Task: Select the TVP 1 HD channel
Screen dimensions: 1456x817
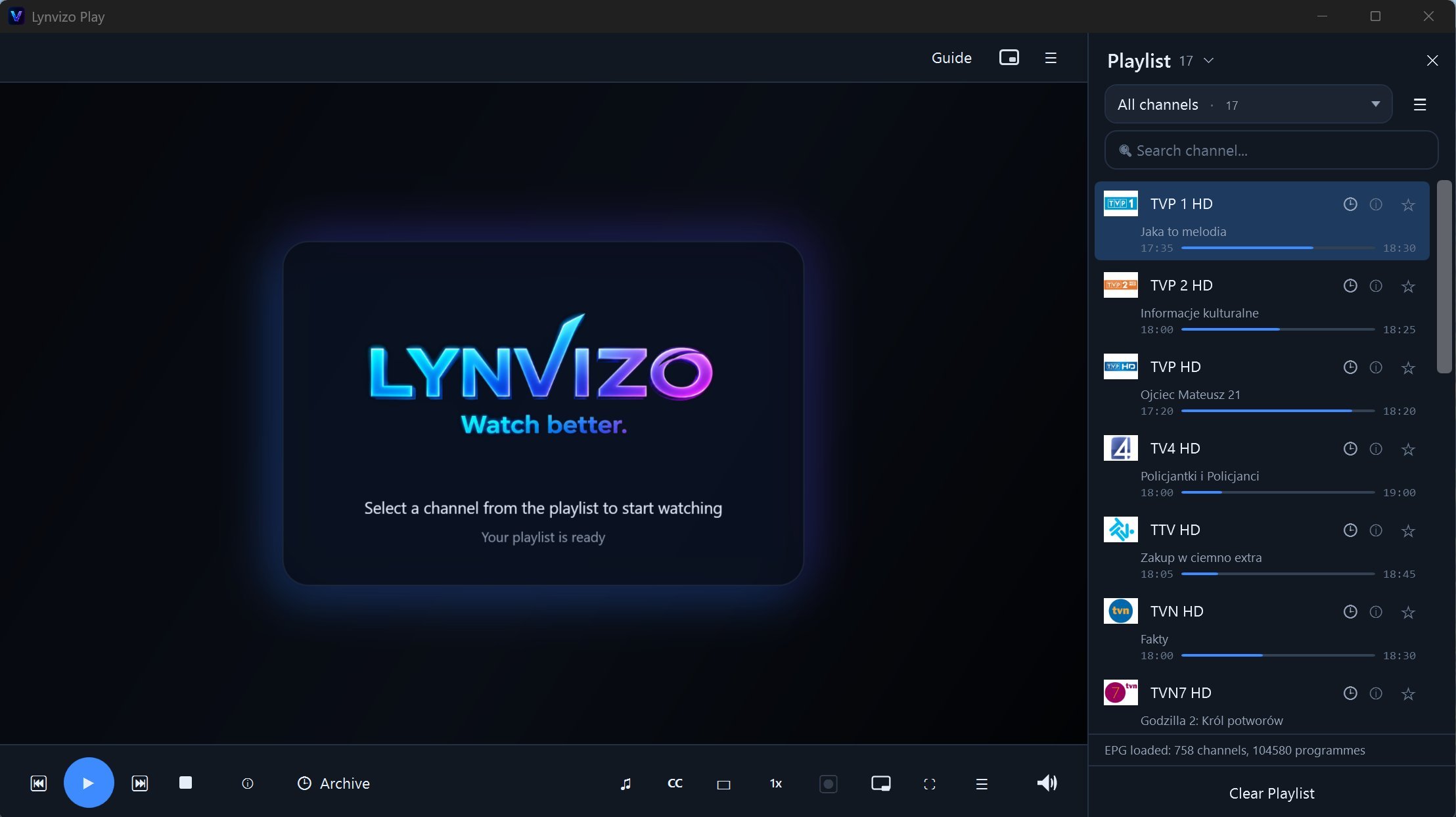Action: (1262, 221)
